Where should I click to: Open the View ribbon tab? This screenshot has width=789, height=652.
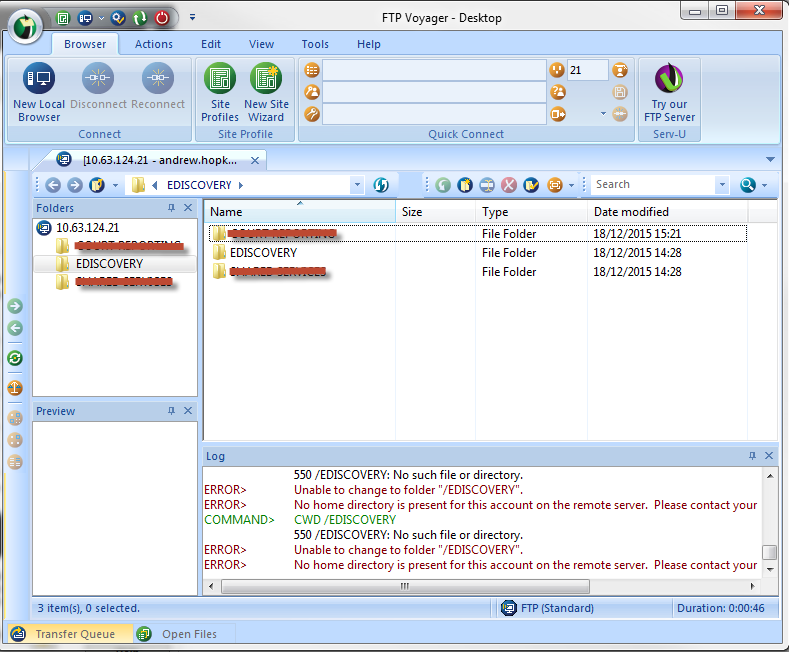tap(261, 44)
